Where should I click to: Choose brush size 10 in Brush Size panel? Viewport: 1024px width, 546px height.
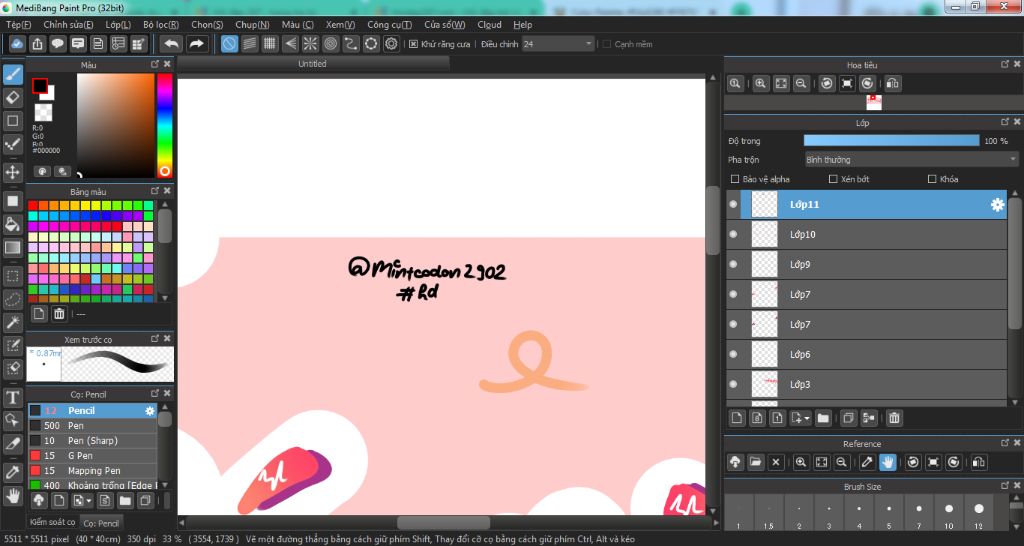948,513
